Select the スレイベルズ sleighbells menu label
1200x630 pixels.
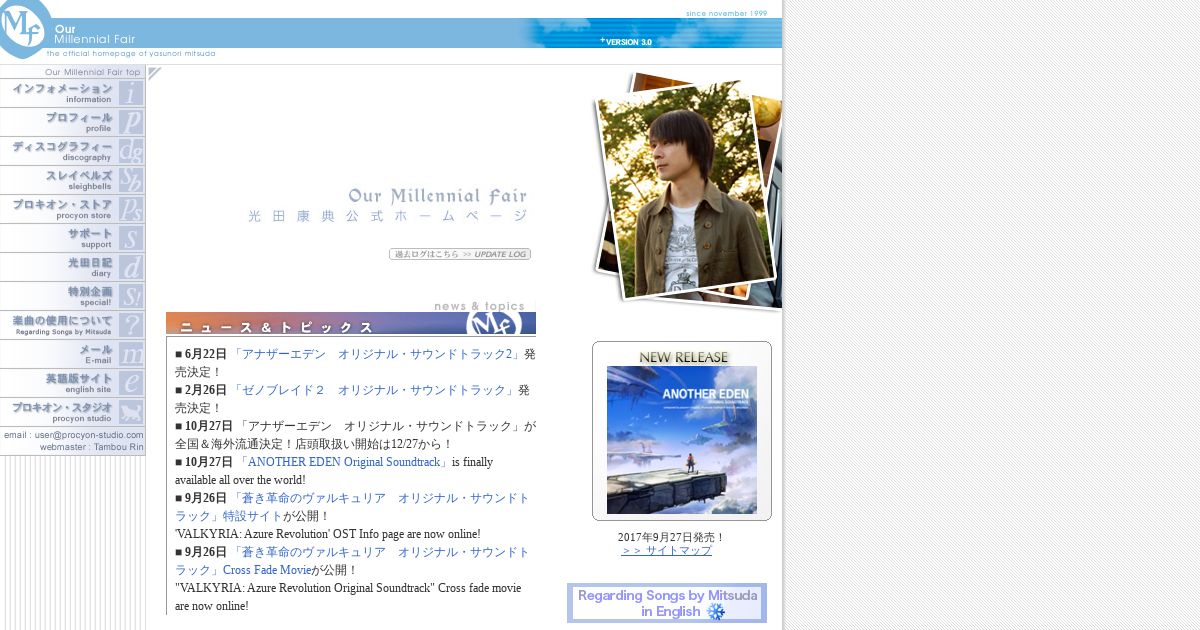(79, 180)
